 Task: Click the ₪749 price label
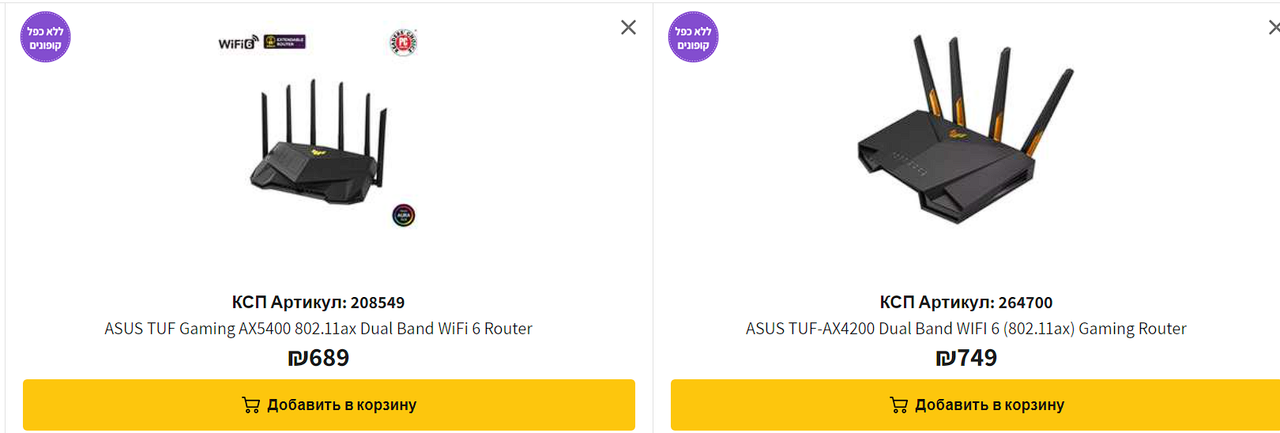coord(966,357)
